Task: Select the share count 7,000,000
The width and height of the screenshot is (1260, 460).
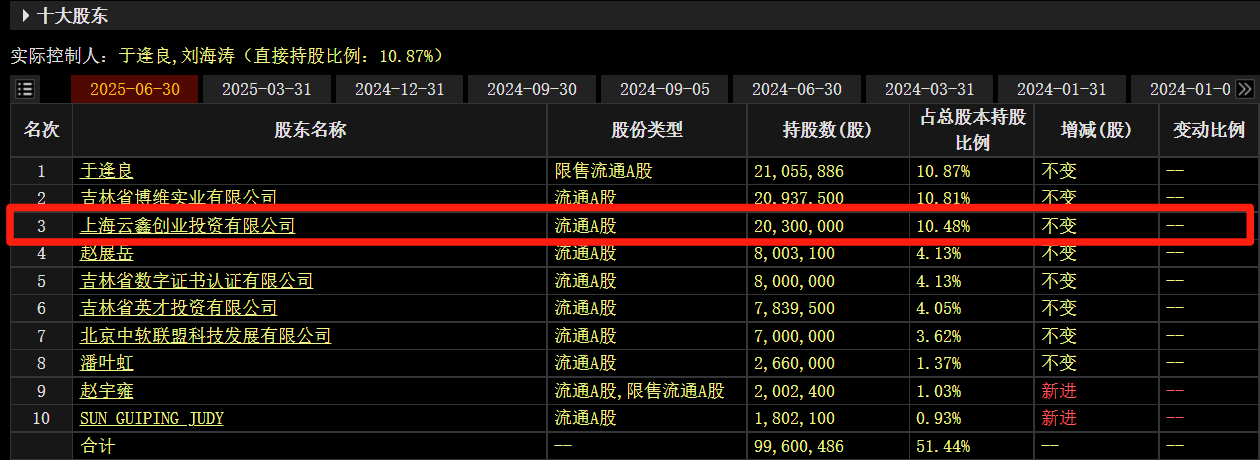Action: [794, 336]
